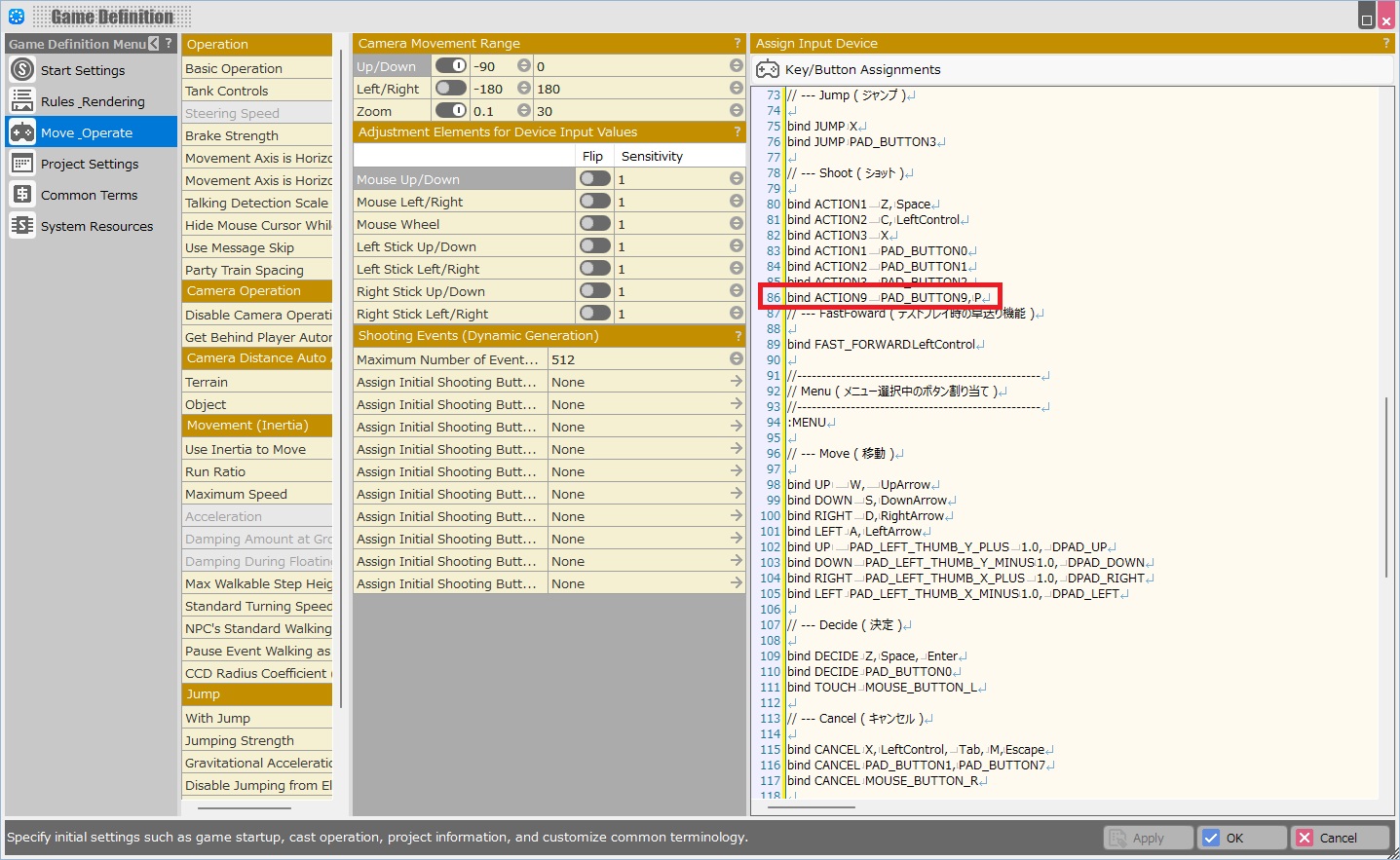Expand the Mouse Wheel sensitivity stepper
The width and height of the screenshot is (1400, 860).
pyautogui.click(x=736, y=224)
